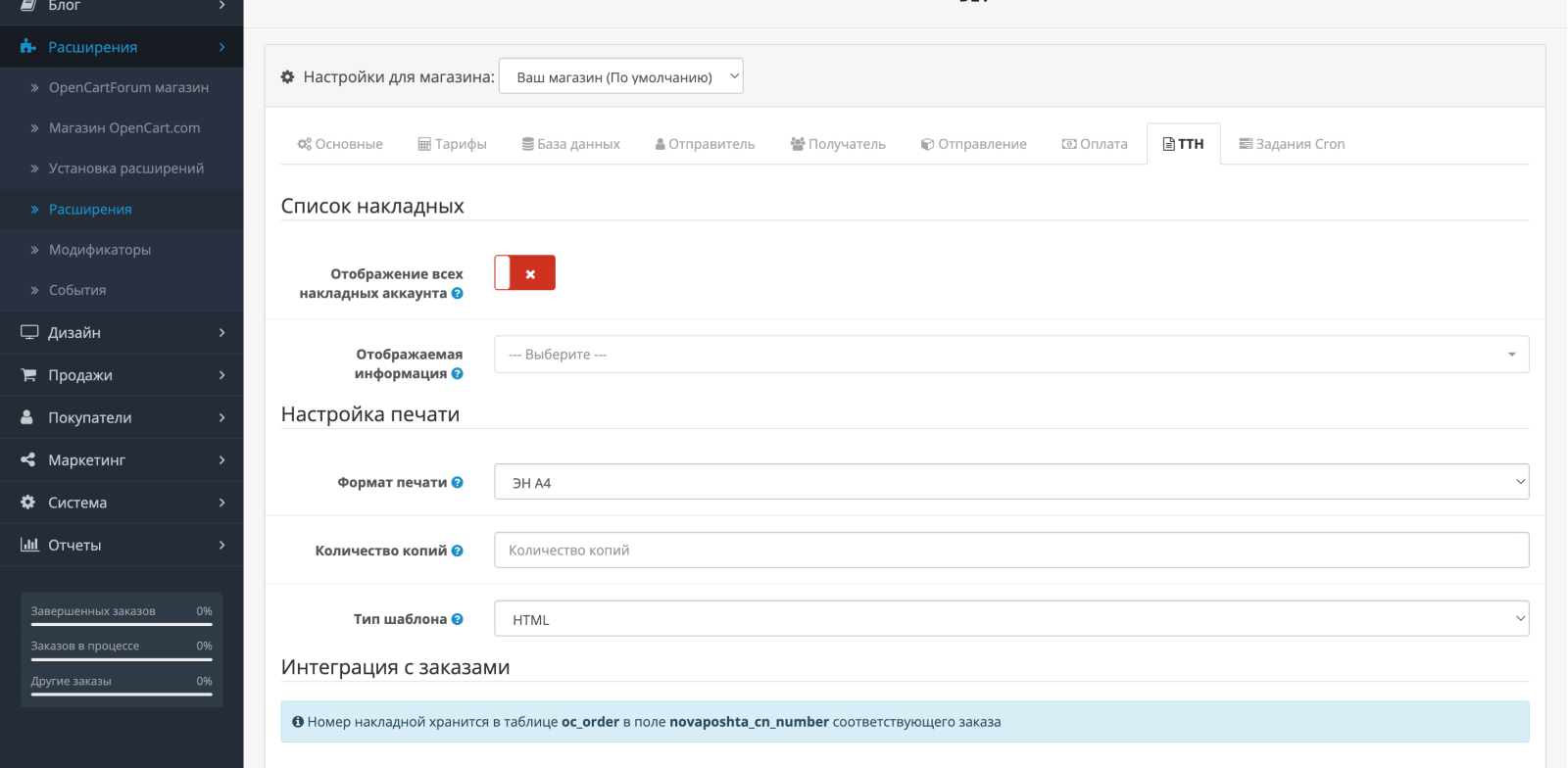Focus the Количество копий input field
Screen dimensions: 1568x768
pyautogui.click(x=1011, y=551)
